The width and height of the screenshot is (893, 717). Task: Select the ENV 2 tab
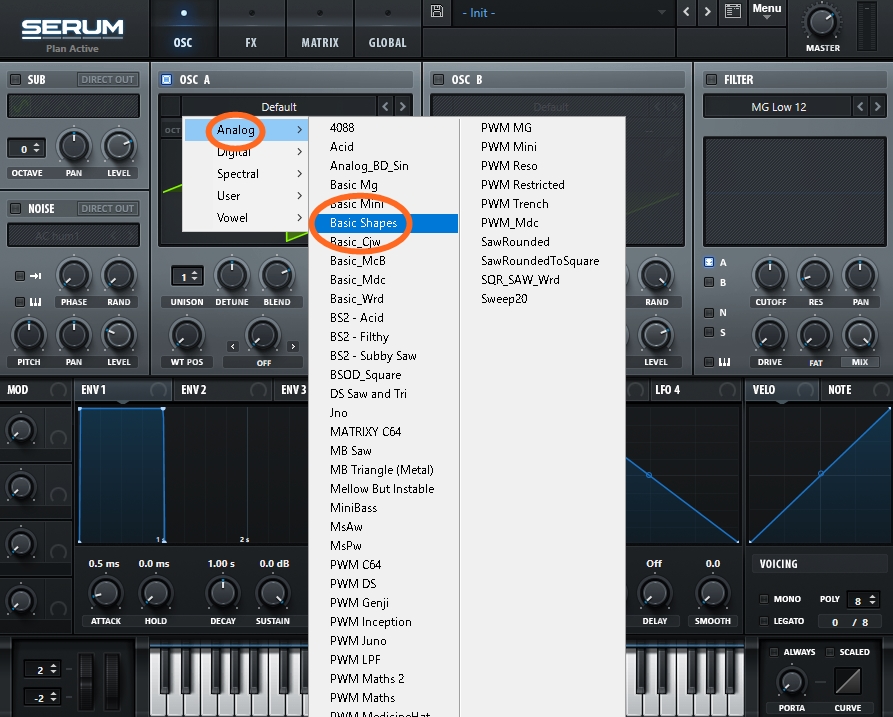(194, 390)
